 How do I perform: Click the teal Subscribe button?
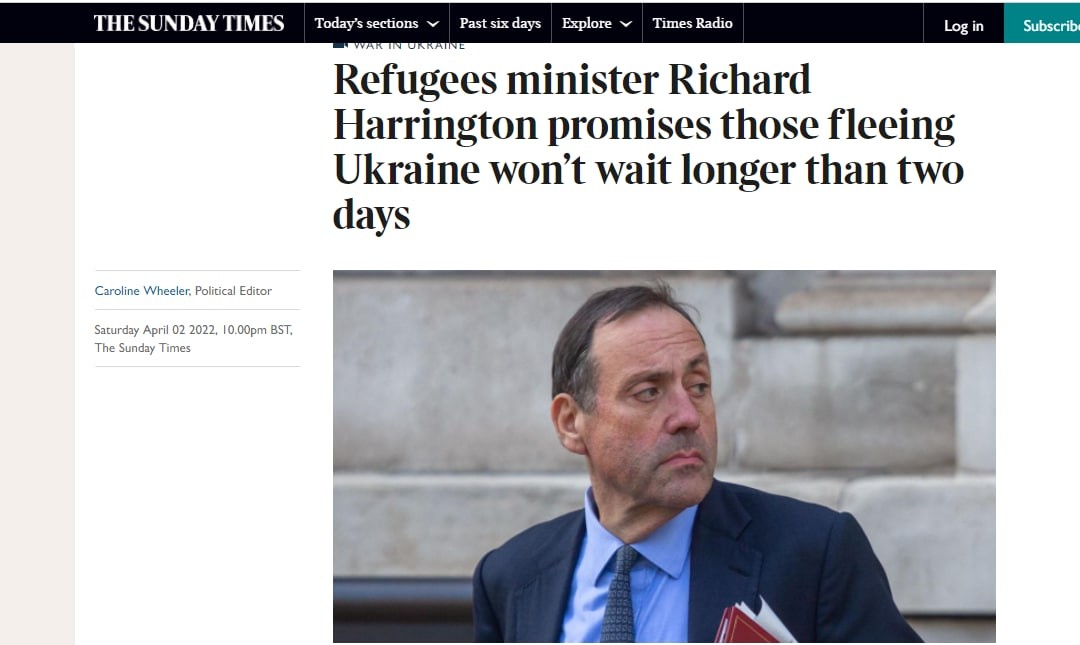pyautogui.click(x=1042, y=23)
